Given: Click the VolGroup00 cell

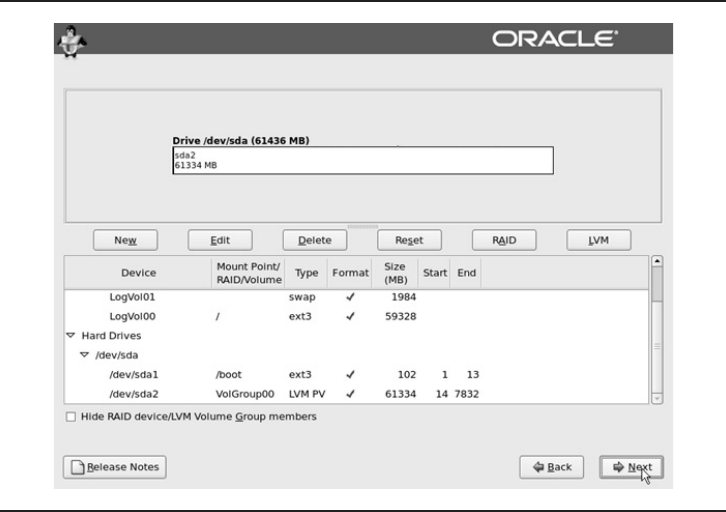Looking at the screenshot, I should click(245, 394).
